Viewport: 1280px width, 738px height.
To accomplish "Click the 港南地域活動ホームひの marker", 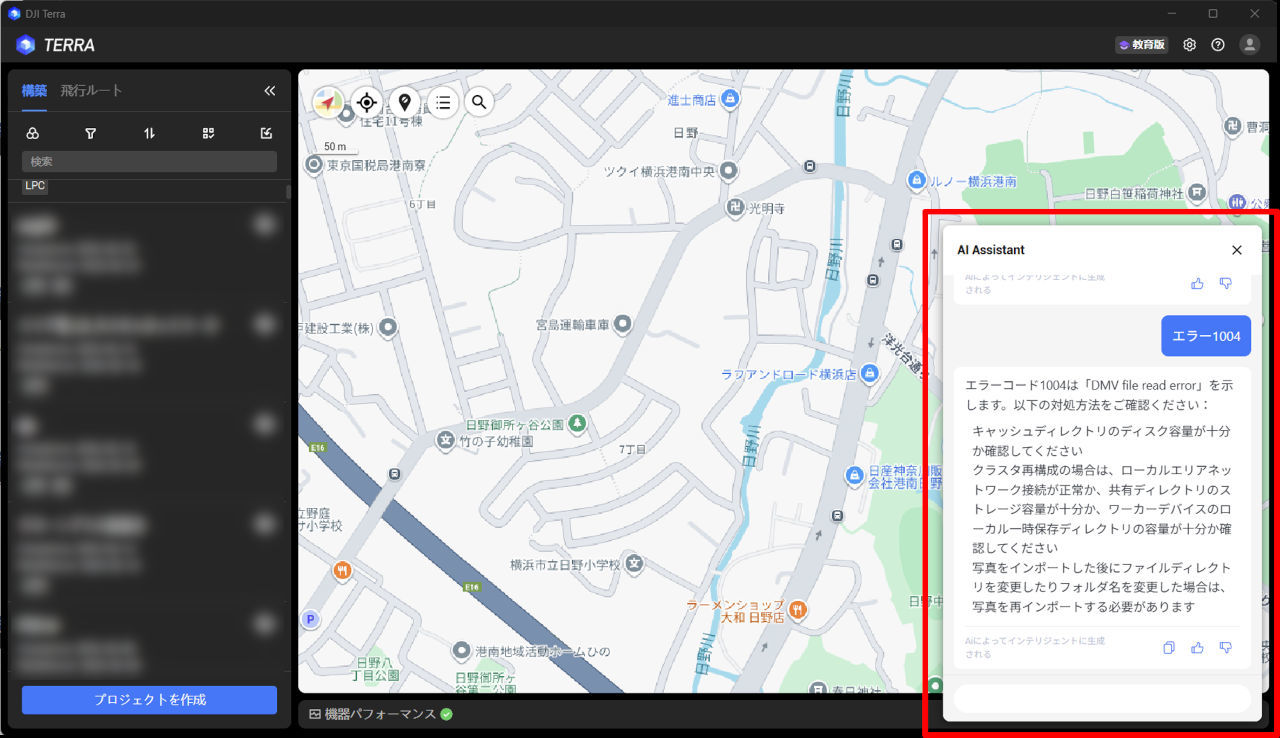I will click(461, 652).
